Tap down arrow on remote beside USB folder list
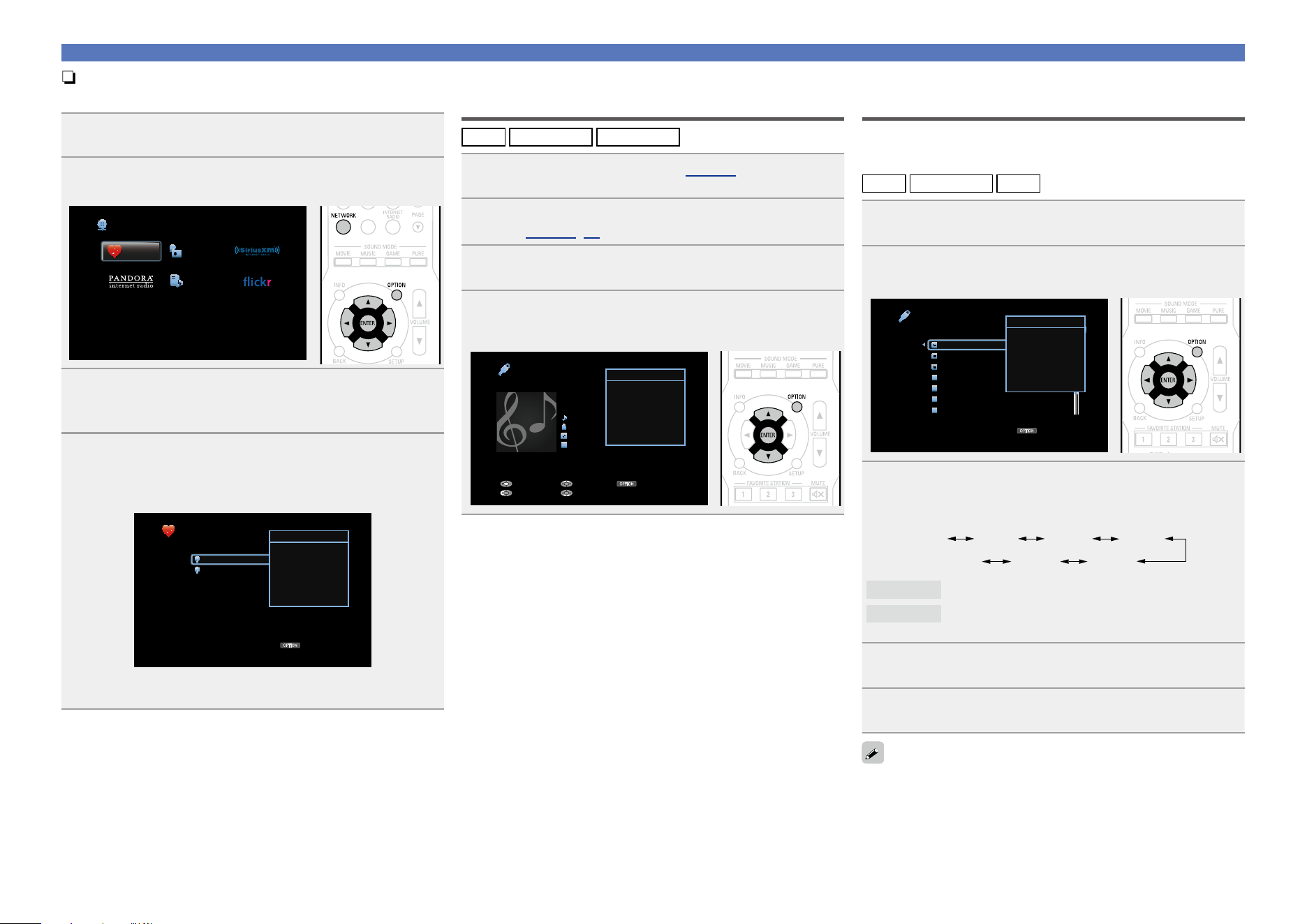The image size is (1307, 924). click(x=1168, y=401)
